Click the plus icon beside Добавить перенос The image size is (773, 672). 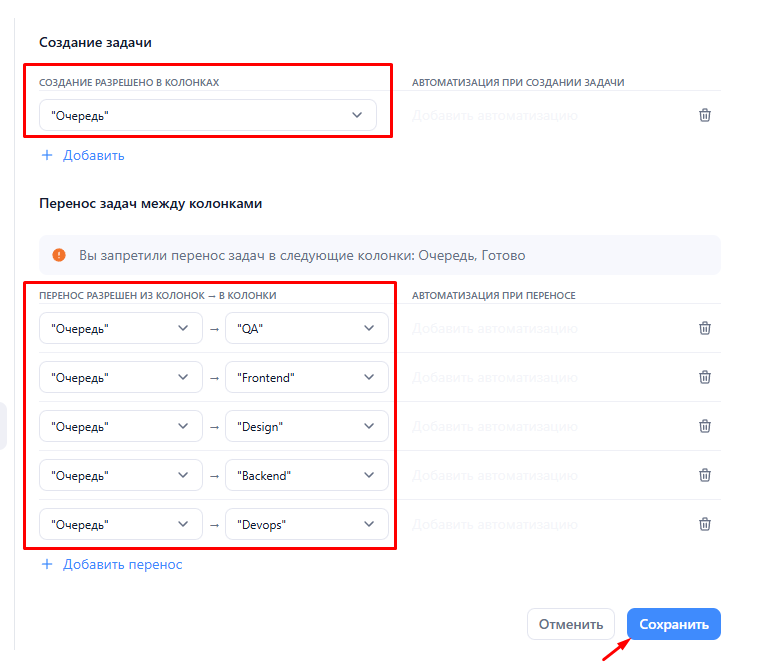pyautogui.click(x=47, y=564)
